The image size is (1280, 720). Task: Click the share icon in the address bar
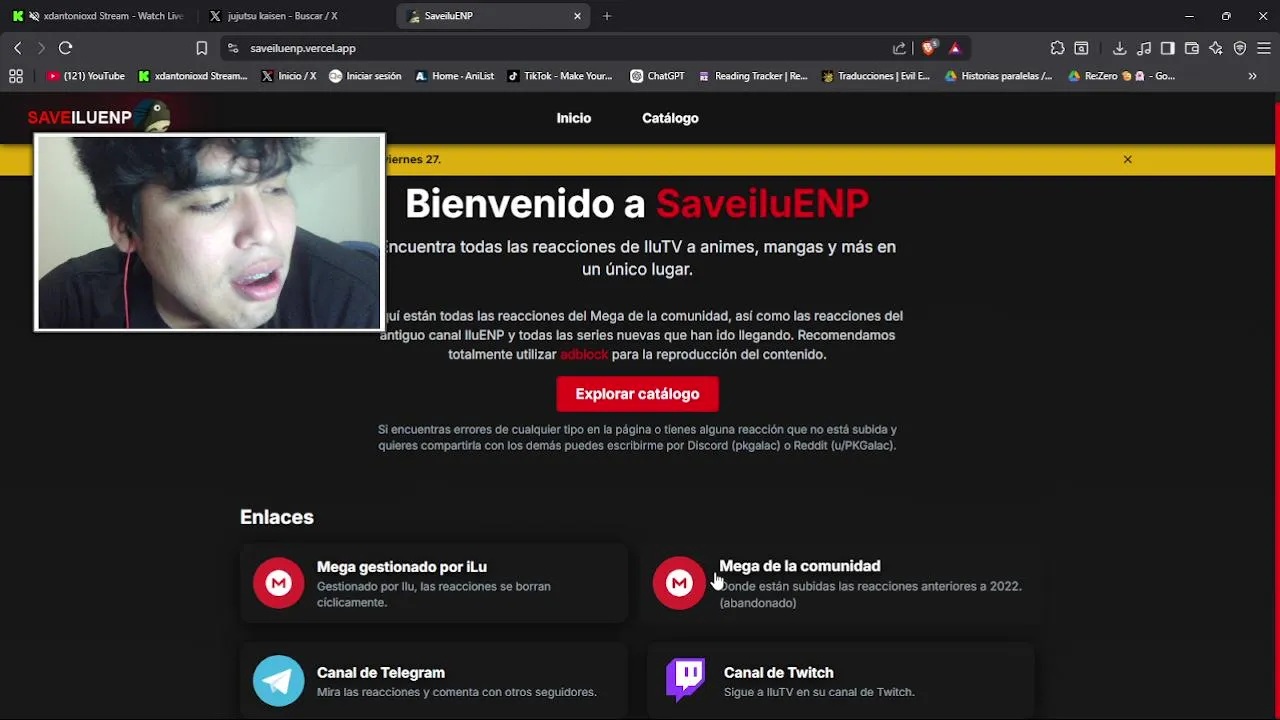click(899, 48)
